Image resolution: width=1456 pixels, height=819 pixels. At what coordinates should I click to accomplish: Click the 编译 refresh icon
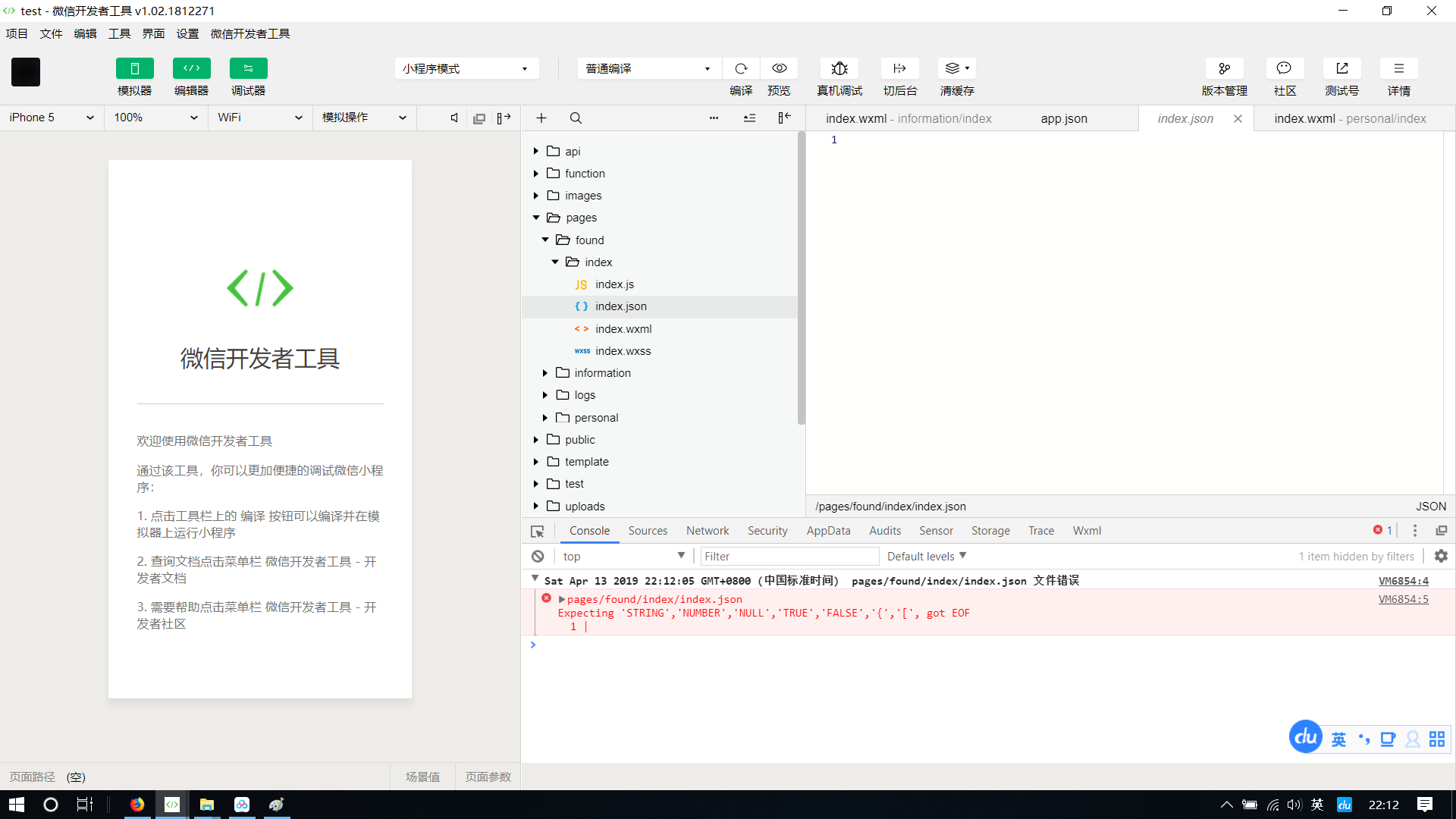(x=741, y=68)
